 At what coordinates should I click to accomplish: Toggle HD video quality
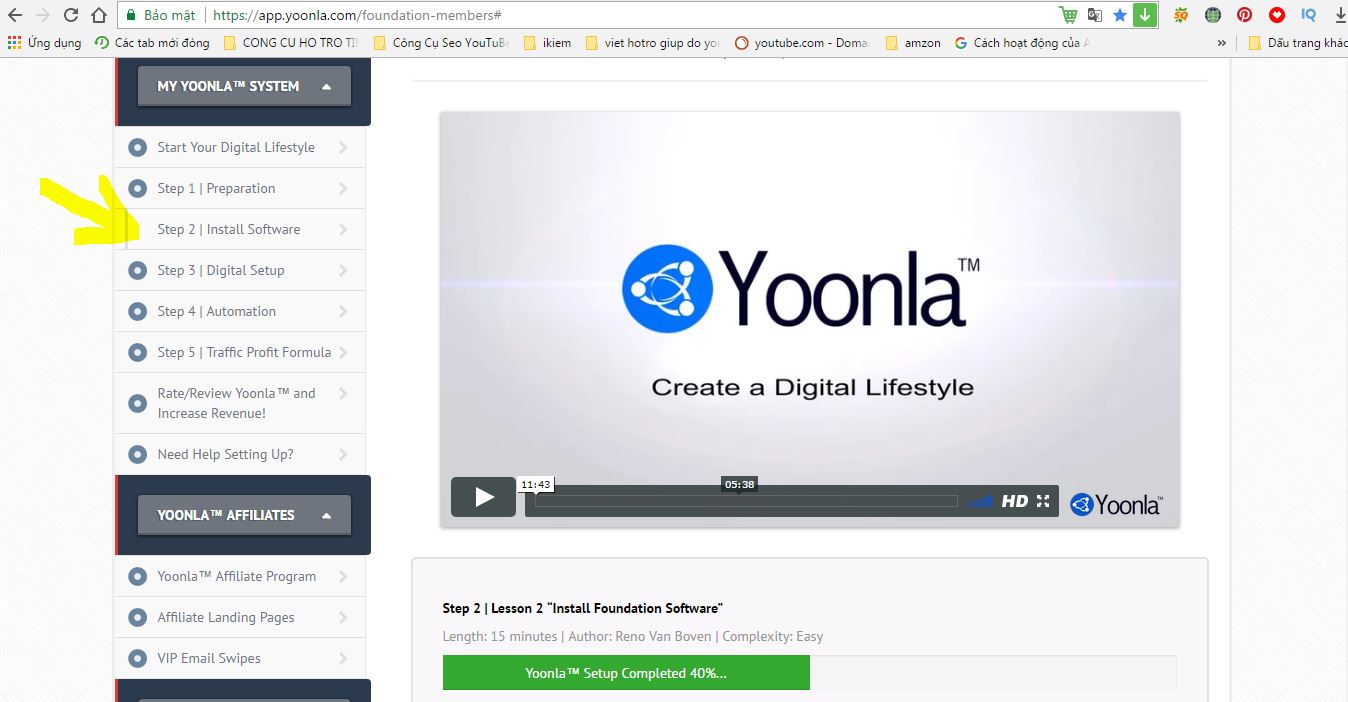(x=1015, y=501)
